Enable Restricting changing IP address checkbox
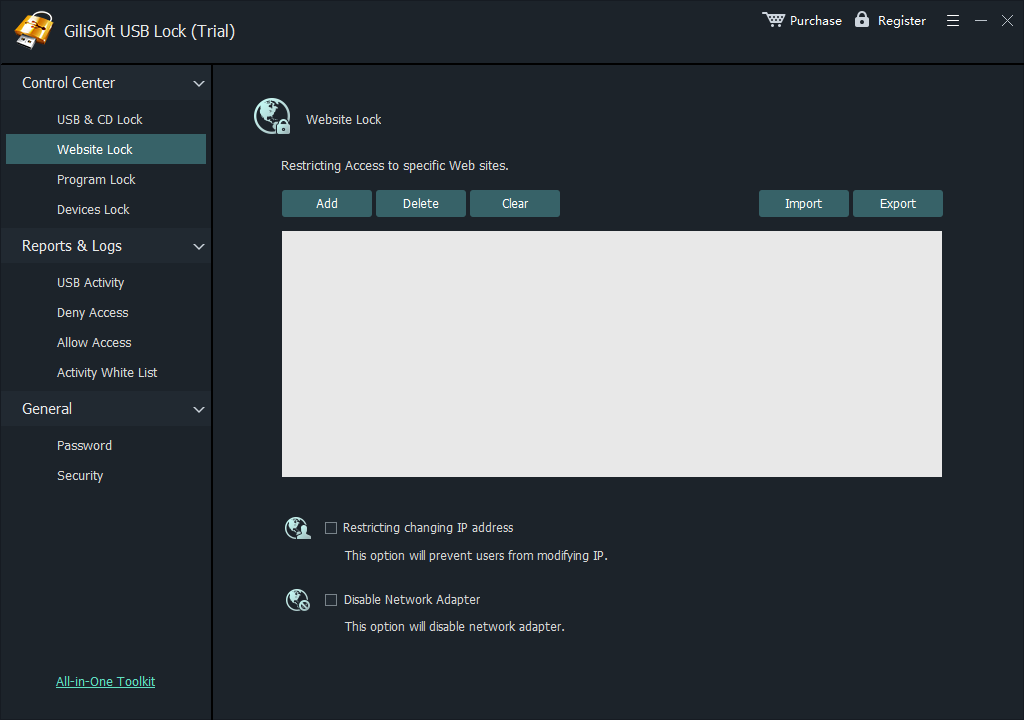Screen dimensions: 1024x720 click(331, 528)
